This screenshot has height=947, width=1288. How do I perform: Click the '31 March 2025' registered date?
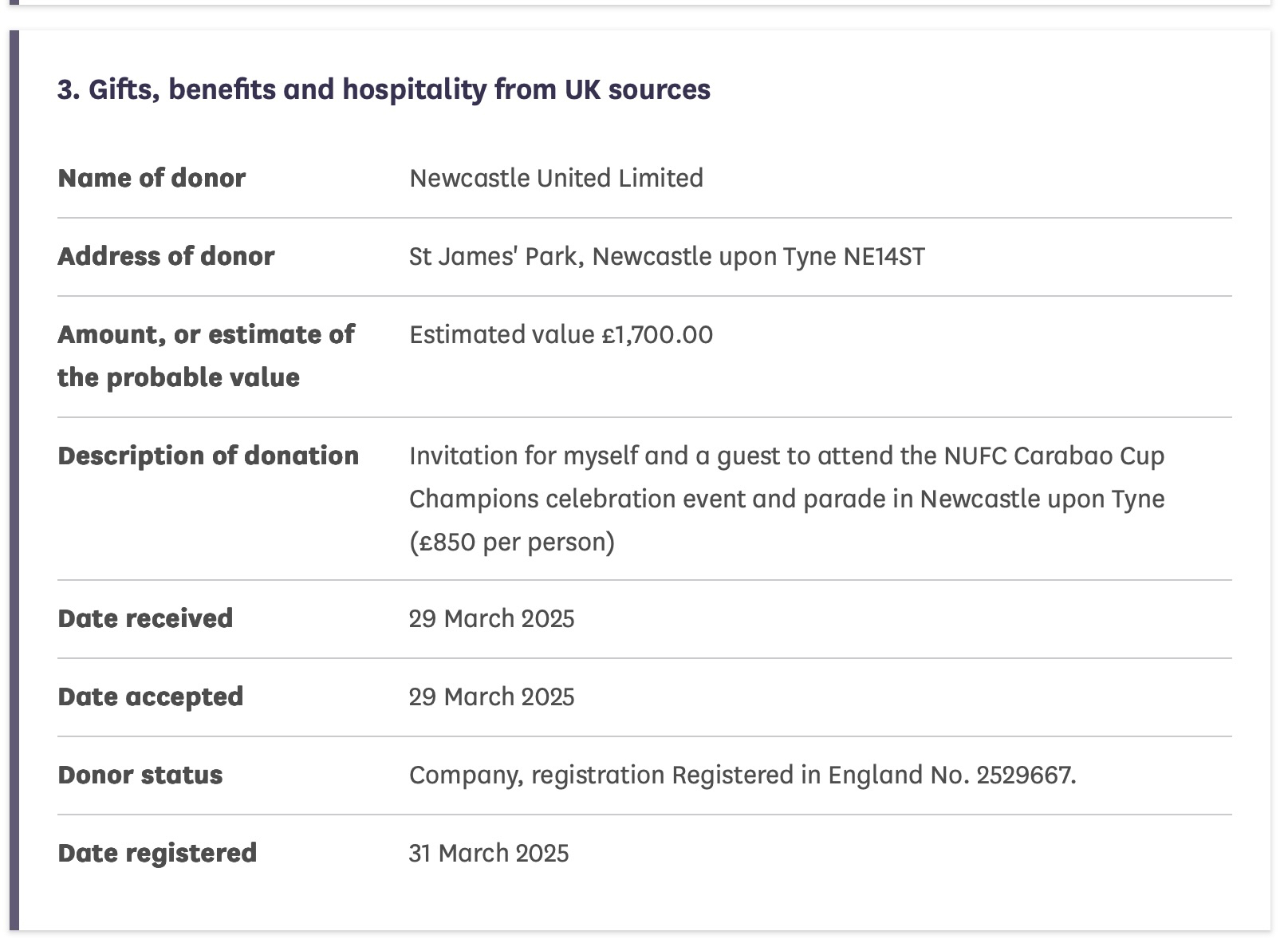click(x=489, y=853)
